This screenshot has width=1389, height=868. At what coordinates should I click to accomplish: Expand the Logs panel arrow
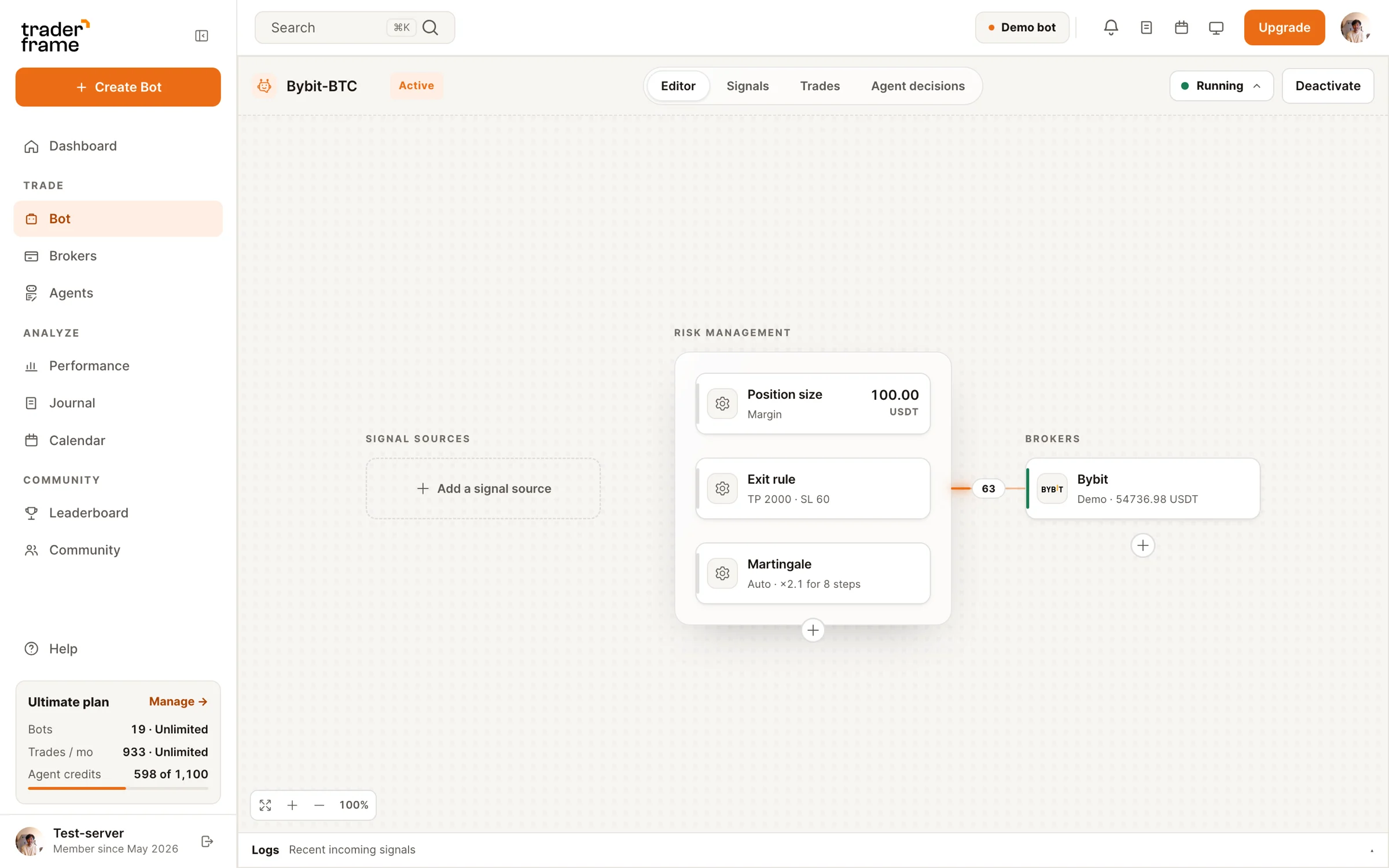click(x=1372, y=850)
